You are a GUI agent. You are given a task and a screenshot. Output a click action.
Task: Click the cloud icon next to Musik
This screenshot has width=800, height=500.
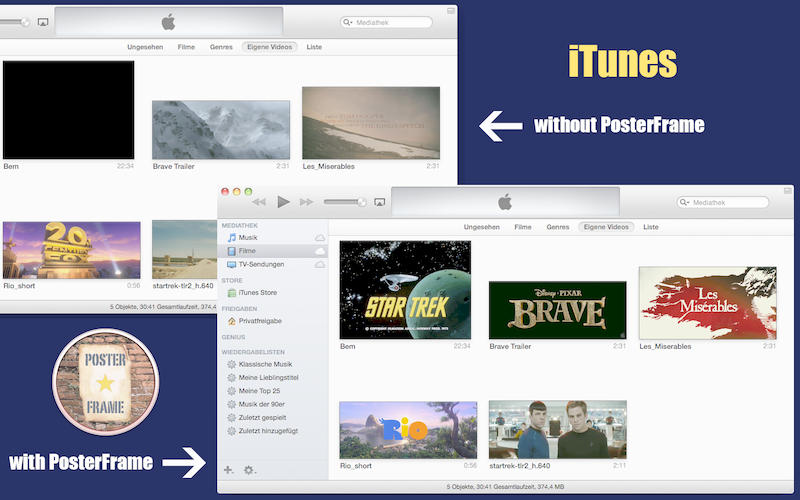(320, 238)
